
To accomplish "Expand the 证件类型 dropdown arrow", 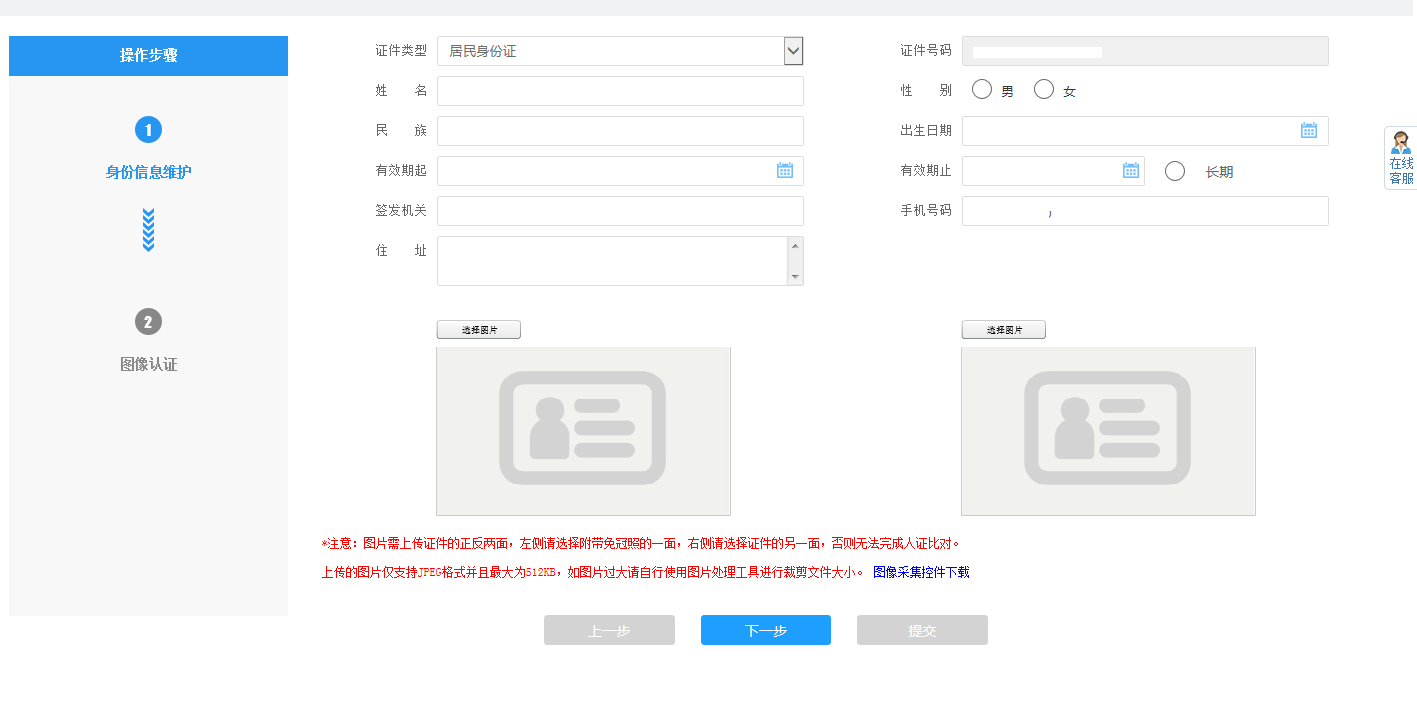I will coord(793,51).
